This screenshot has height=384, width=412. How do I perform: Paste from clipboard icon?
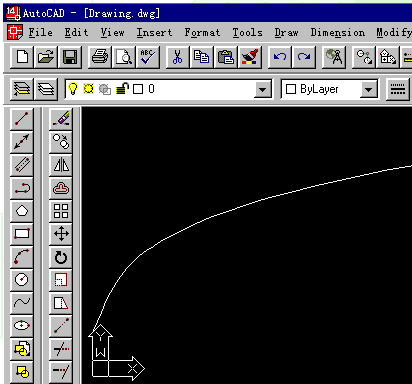(225, 57)
